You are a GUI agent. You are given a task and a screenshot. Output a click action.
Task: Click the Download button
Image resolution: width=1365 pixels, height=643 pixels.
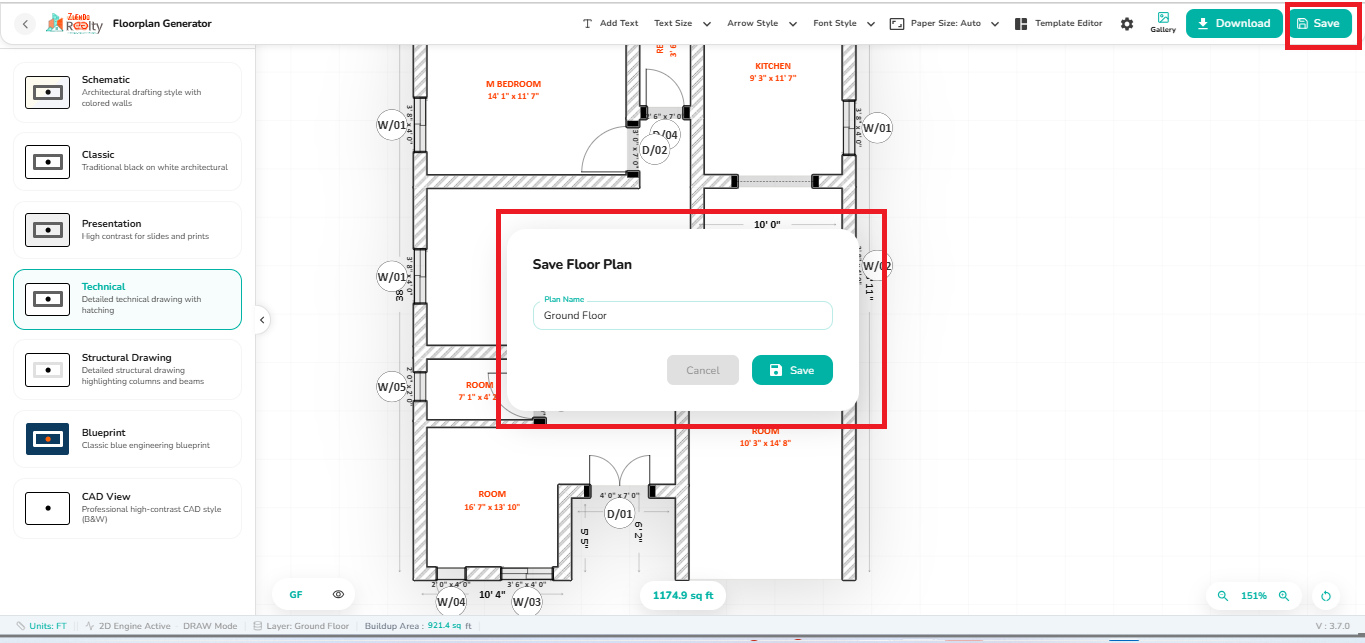[1234, 23]
